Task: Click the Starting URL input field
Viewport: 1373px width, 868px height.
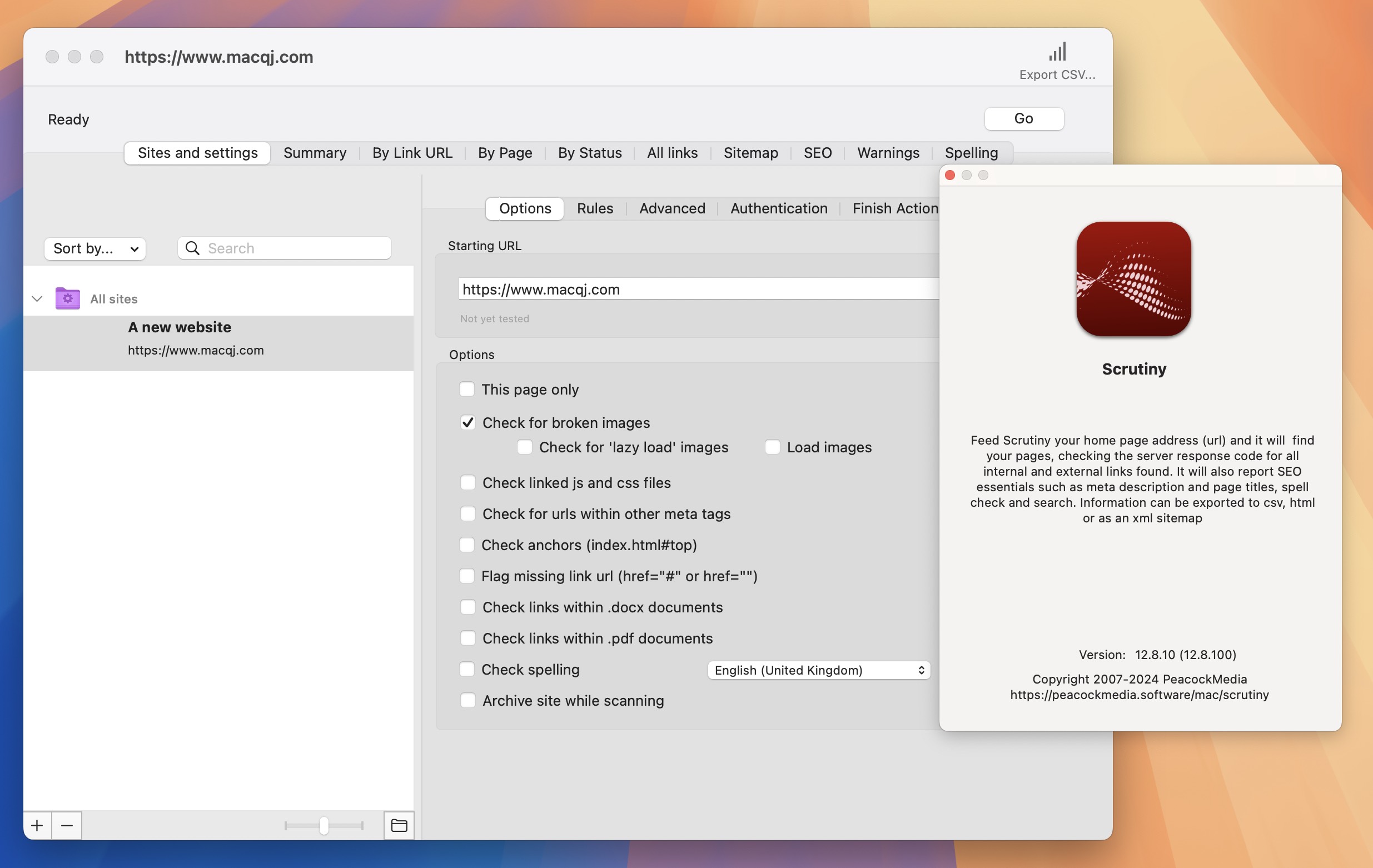Action: 699,289
